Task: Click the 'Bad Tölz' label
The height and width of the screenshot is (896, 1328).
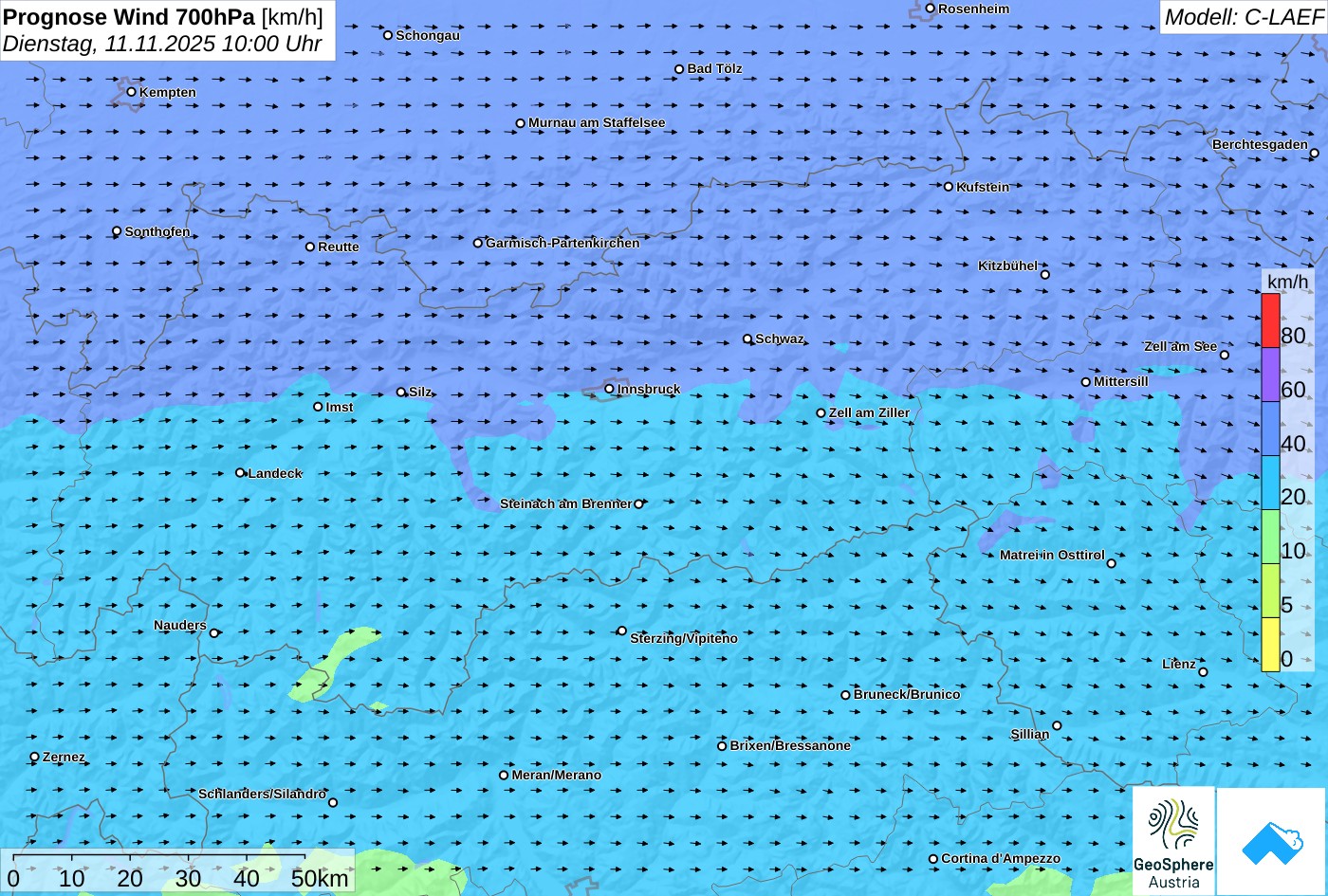Action: [x=714, y=68]
